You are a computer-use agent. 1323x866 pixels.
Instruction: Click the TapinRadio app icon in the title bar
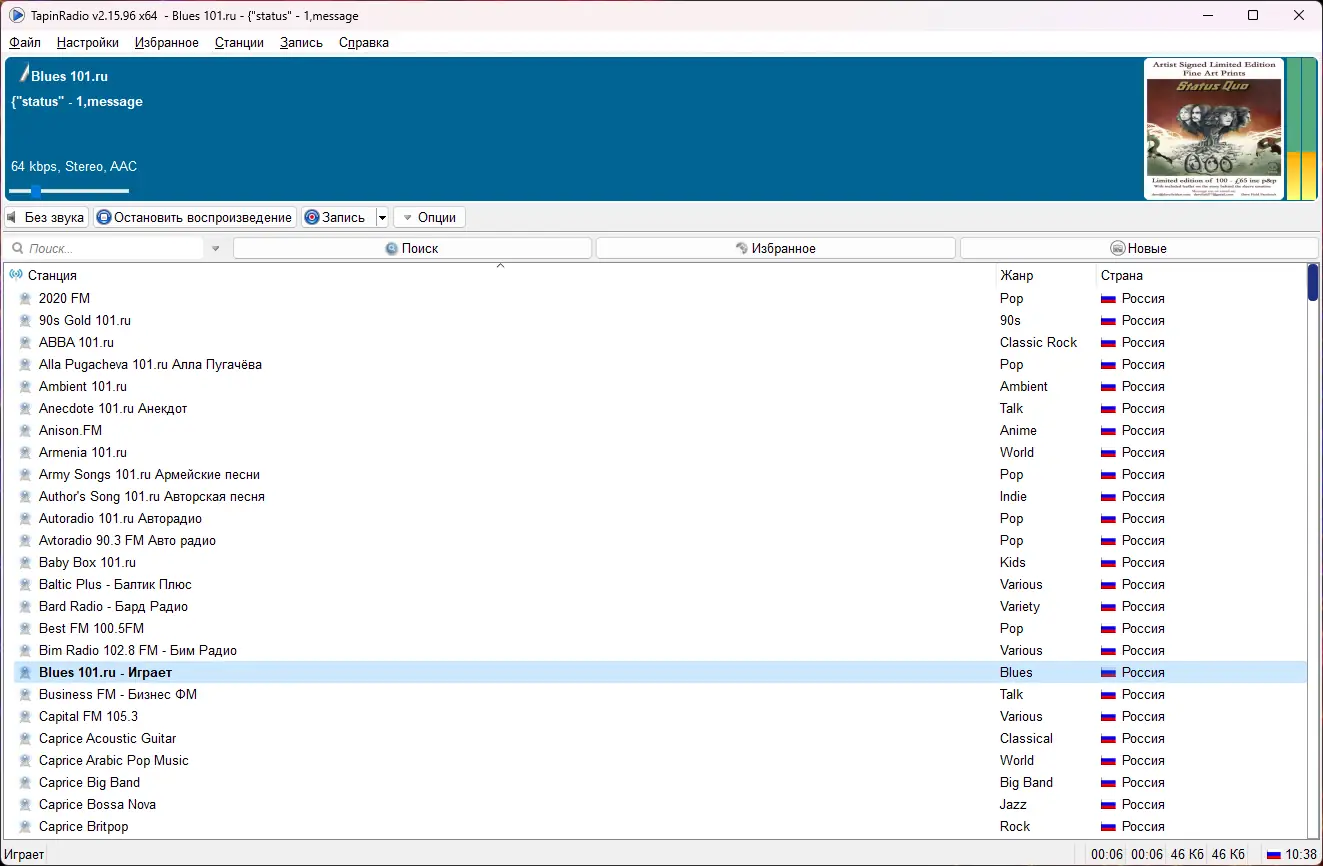[x=16, y=15]
